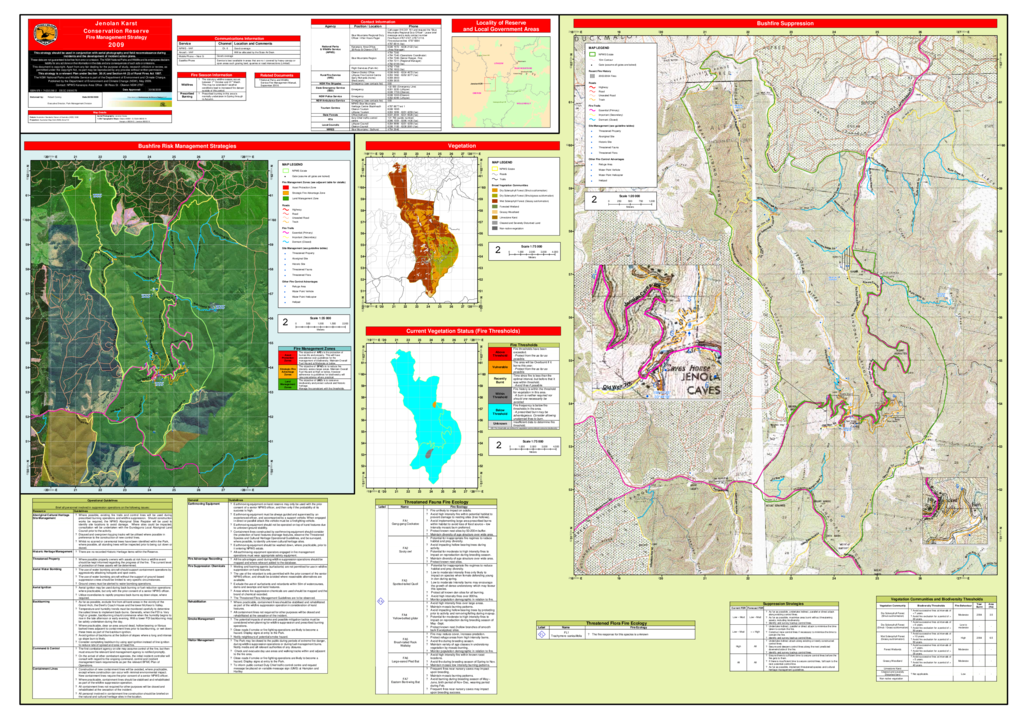Select the "Contact Information" table heading
The image size is (1024, 724).
coord(377,22)
